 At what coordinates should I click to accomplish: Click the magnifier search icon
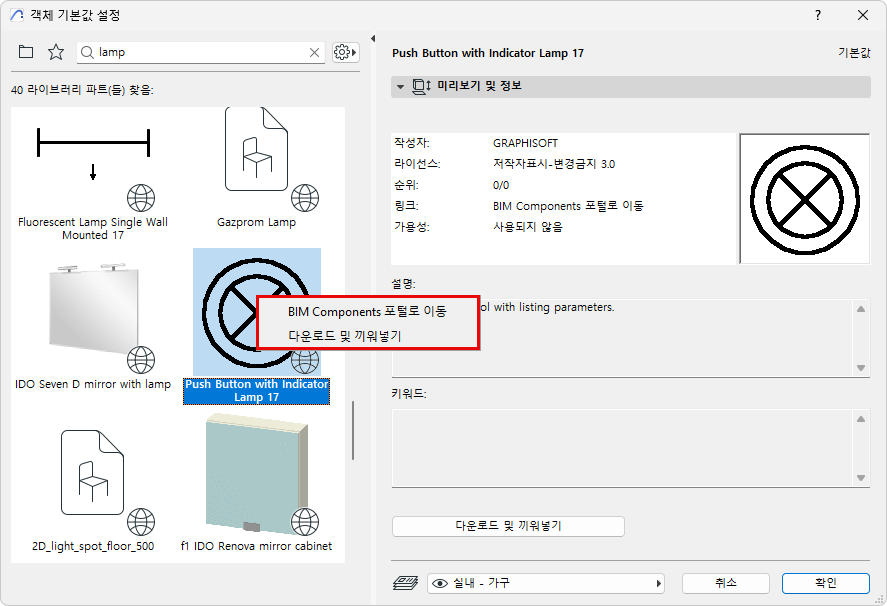point(87,53)
